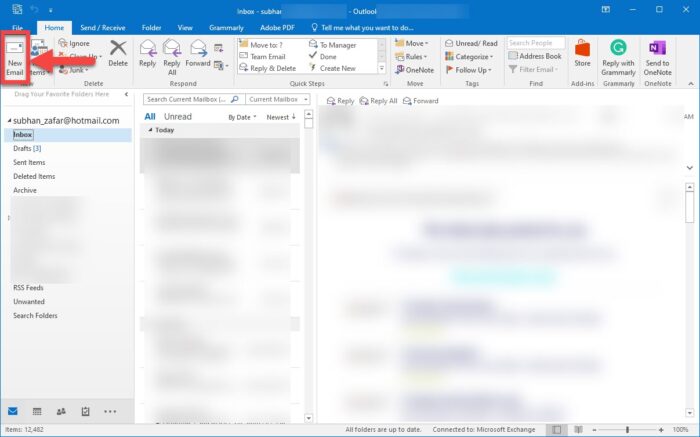Open the Sent Items folder

click(29, 162)
